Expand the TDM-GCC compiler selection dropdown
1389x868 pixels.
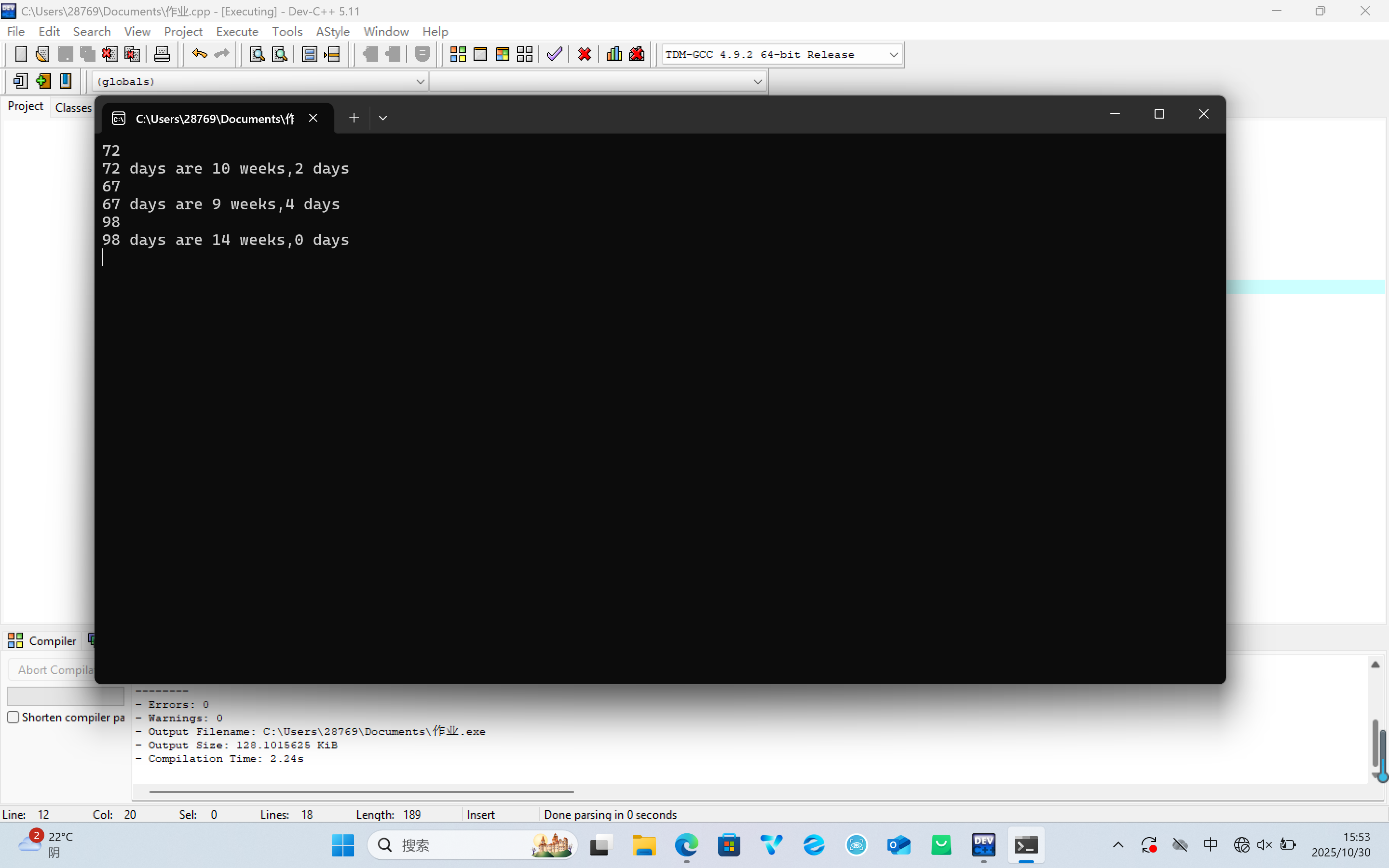(x=893, y=54)
